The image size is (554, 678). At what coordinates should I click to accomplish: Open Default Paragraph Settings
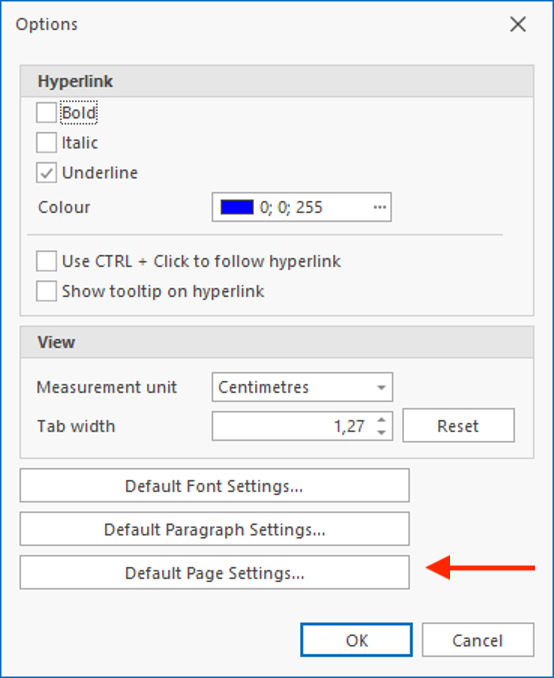click(x=215, y=529)
